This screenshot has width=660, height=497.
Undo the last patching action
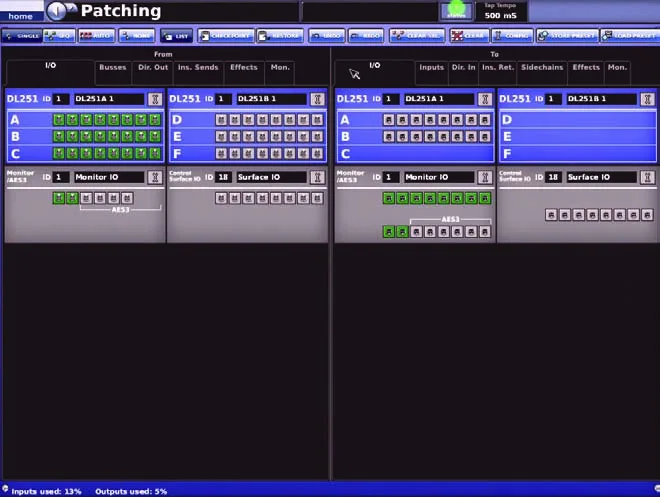[327, 36]
